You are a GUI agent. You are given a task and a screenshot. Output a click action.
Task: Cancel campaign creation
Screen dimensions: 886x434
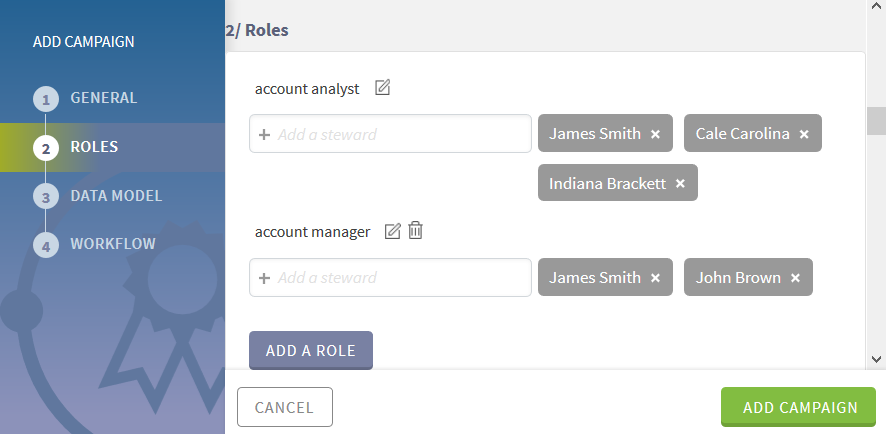pos(284,407)
